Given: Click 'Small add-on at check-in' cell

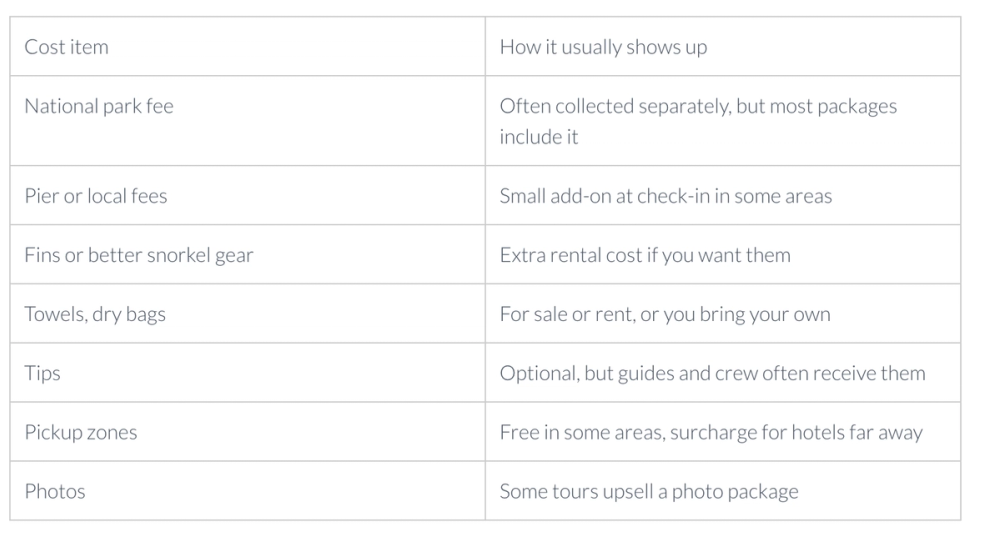Looking at the screenshot, I should point(665,196).
